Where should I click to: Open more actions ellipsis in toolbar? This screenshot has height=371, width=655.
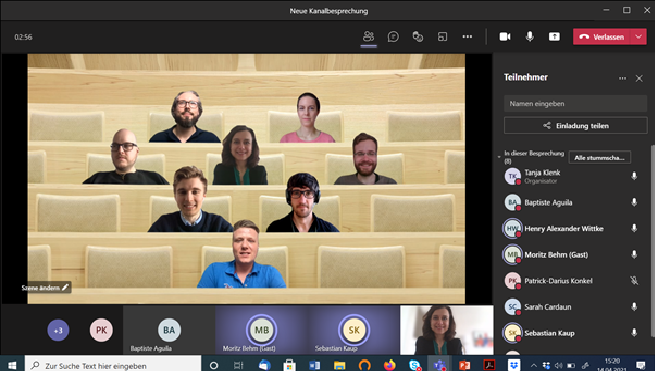click(467, 37)
